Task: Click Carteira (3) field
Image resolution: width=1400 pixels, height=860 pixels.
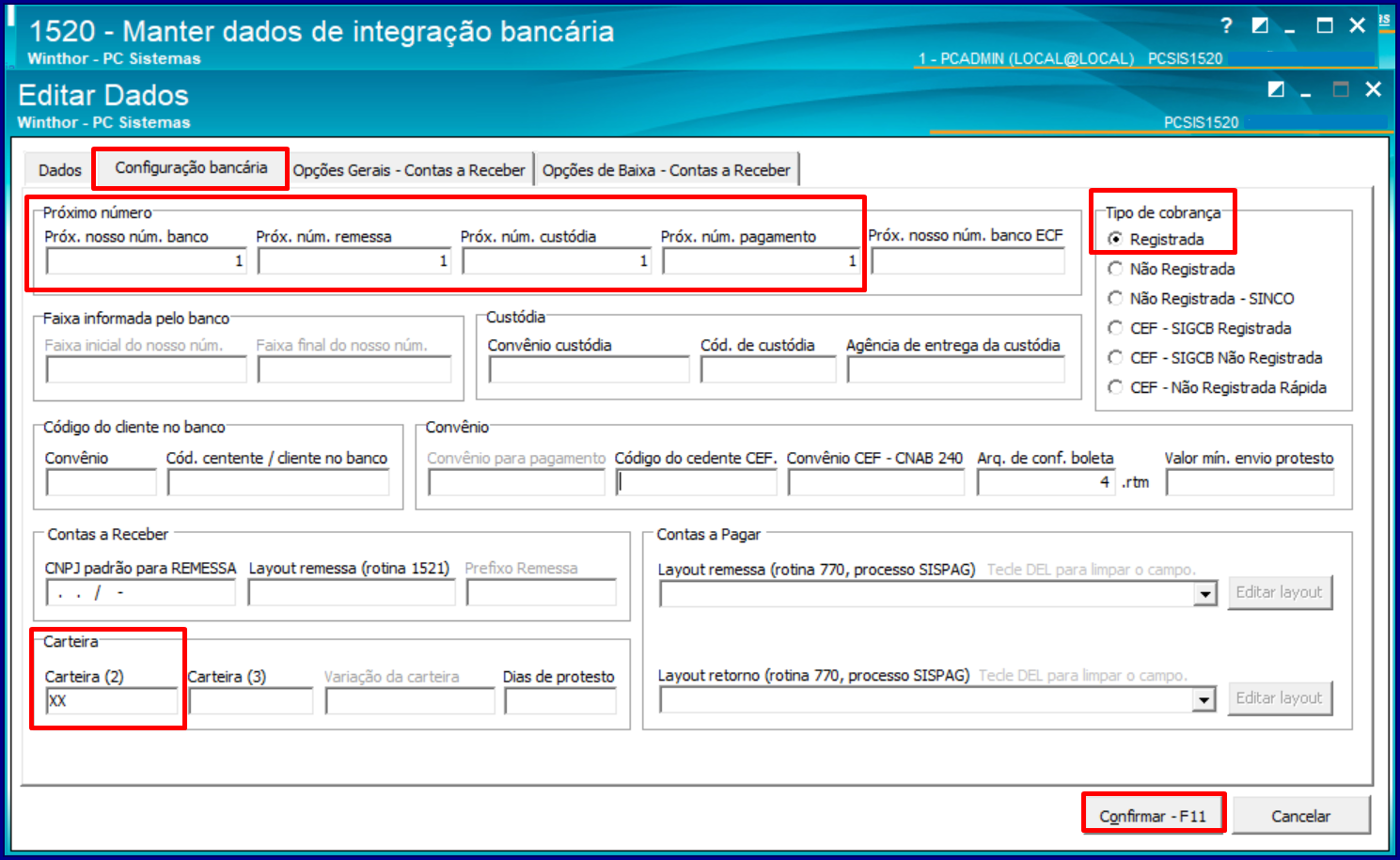Action: [251, 701]
